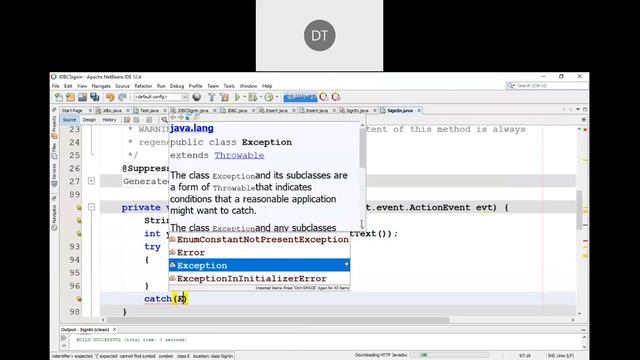Screen dimensions: 640x360
Task: Click the hint icon beside the private method line
Action: click(x=79, y=208)
